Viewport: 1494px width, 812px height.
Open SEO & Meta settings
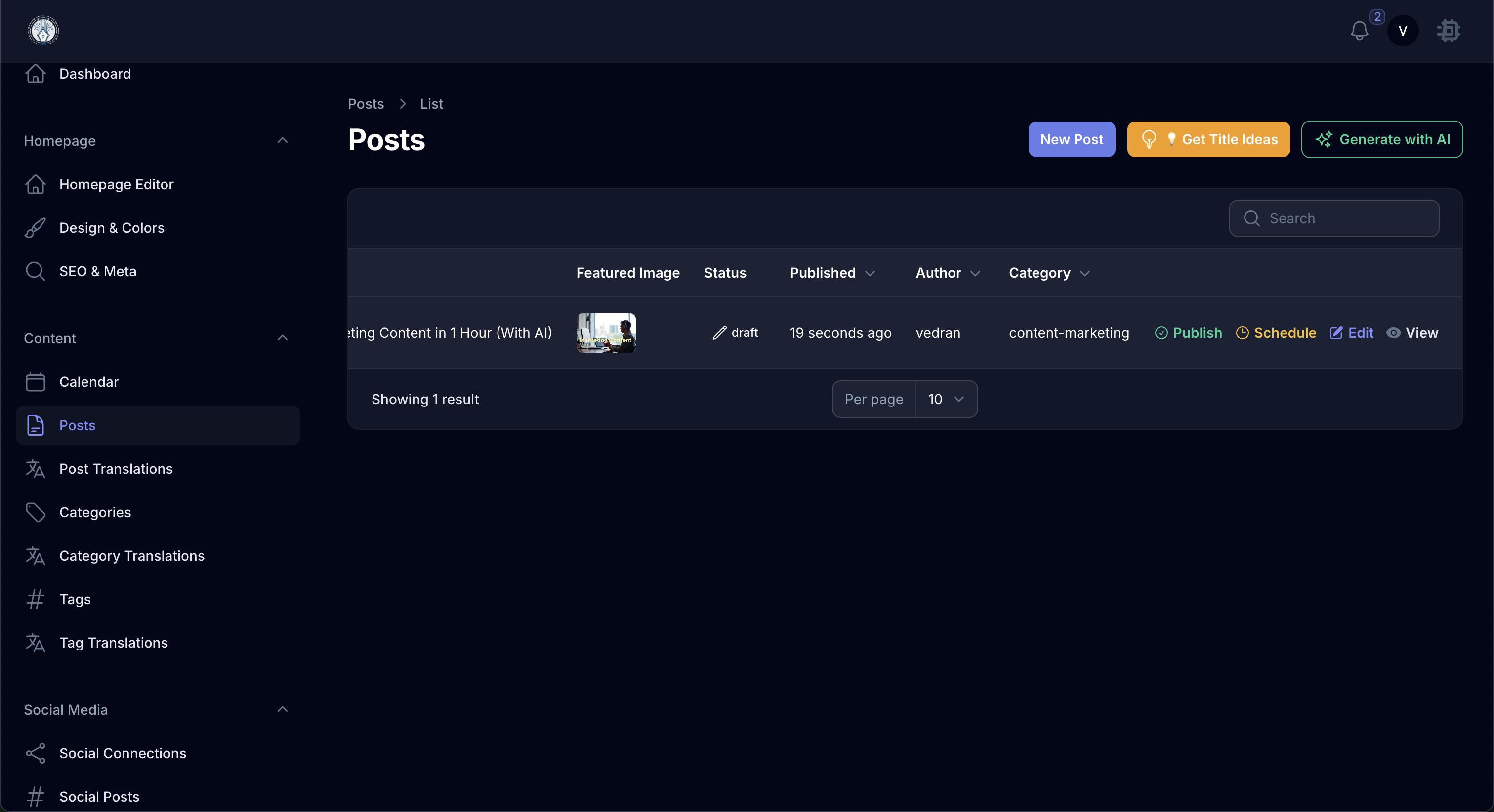tap(158, 272)
